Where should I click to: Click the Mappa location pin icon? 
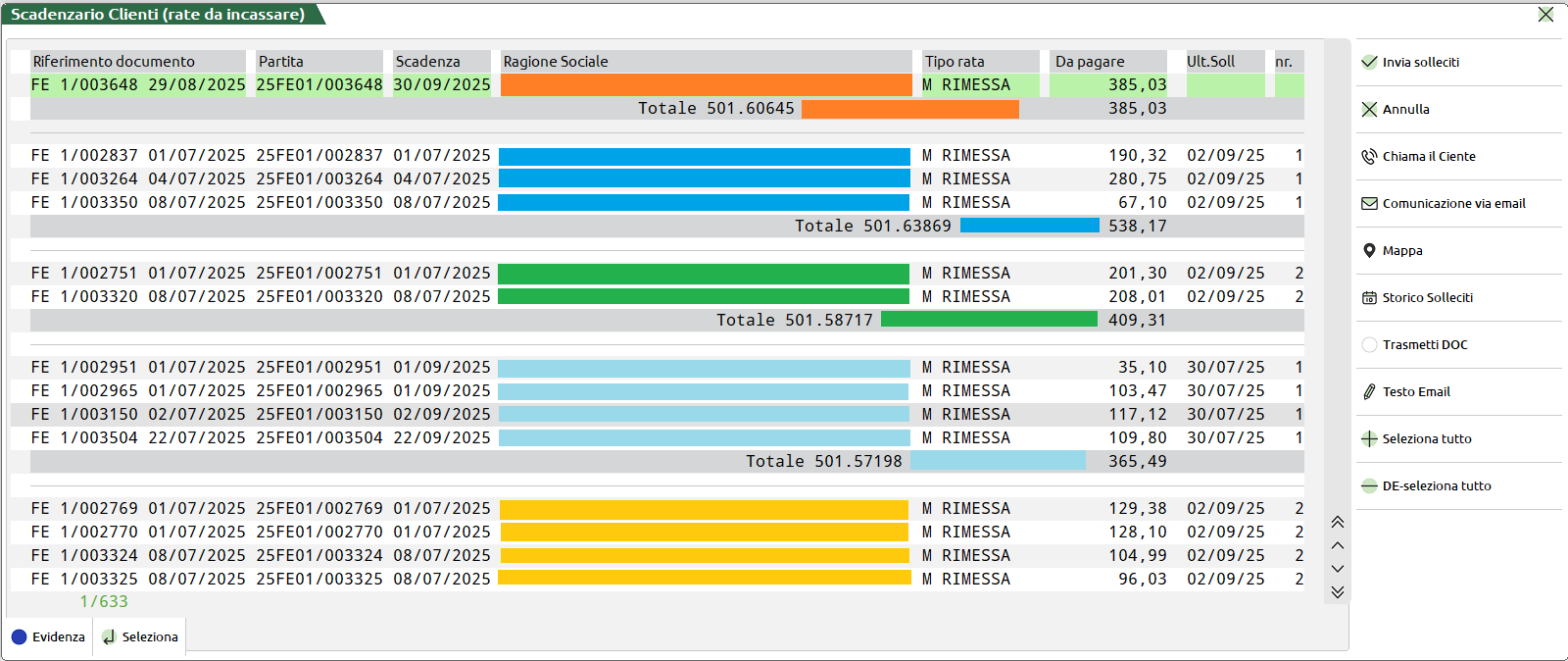pyautogui.click(x=1369, y=250)
